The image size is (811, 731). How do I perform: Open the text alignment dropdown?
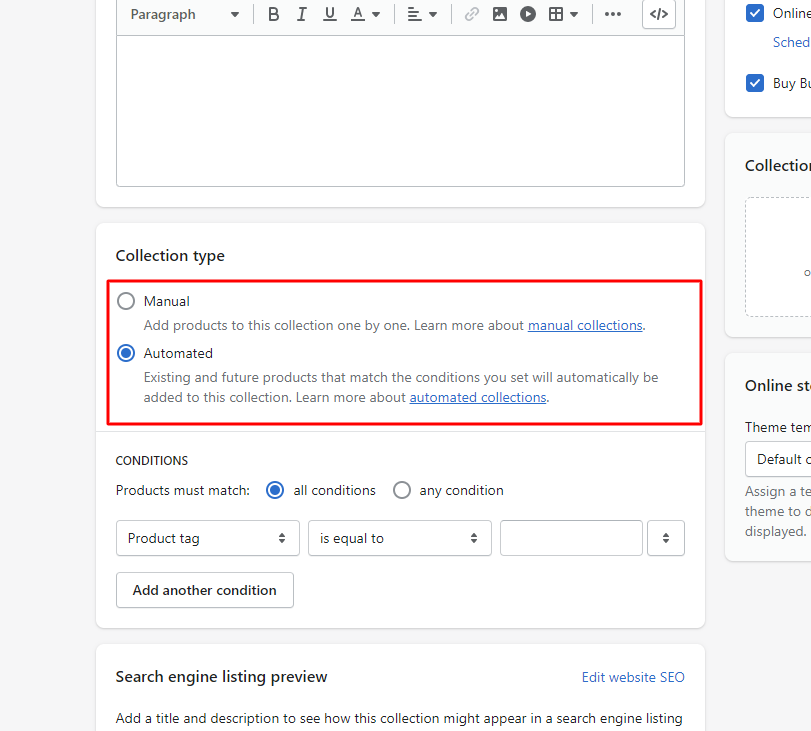(422, 14)
